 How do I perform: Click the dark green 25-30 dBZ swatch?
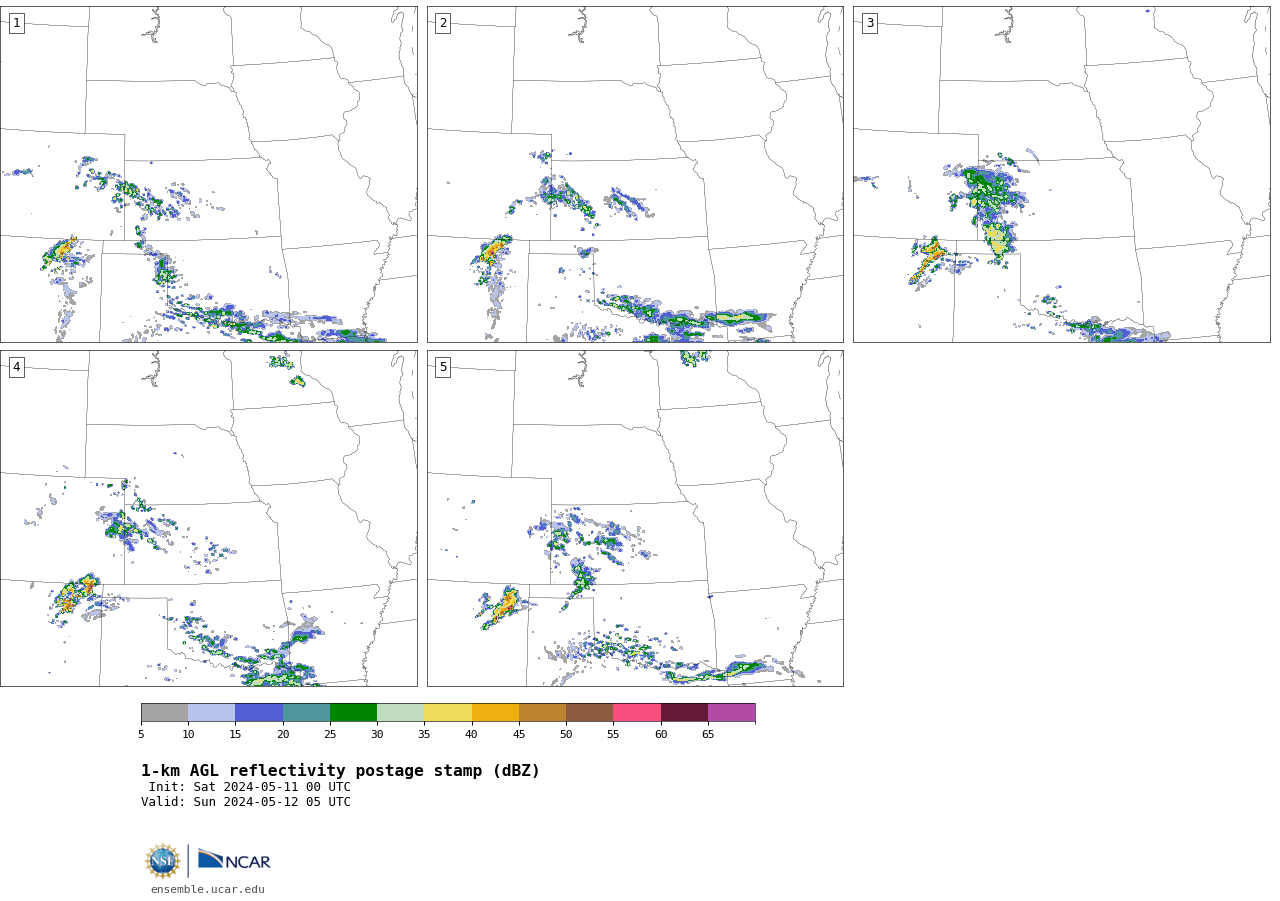tap(353, 712)
